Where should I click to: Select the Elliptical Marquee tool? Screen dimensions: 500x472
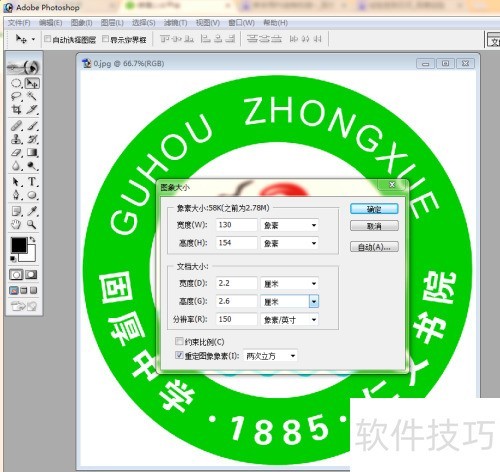click(x=16, y=83)
